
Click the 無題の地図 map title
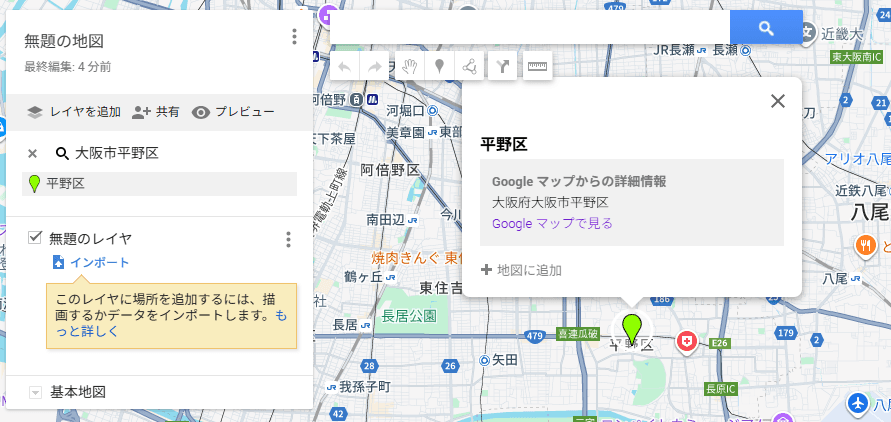[x=64, y=41]
